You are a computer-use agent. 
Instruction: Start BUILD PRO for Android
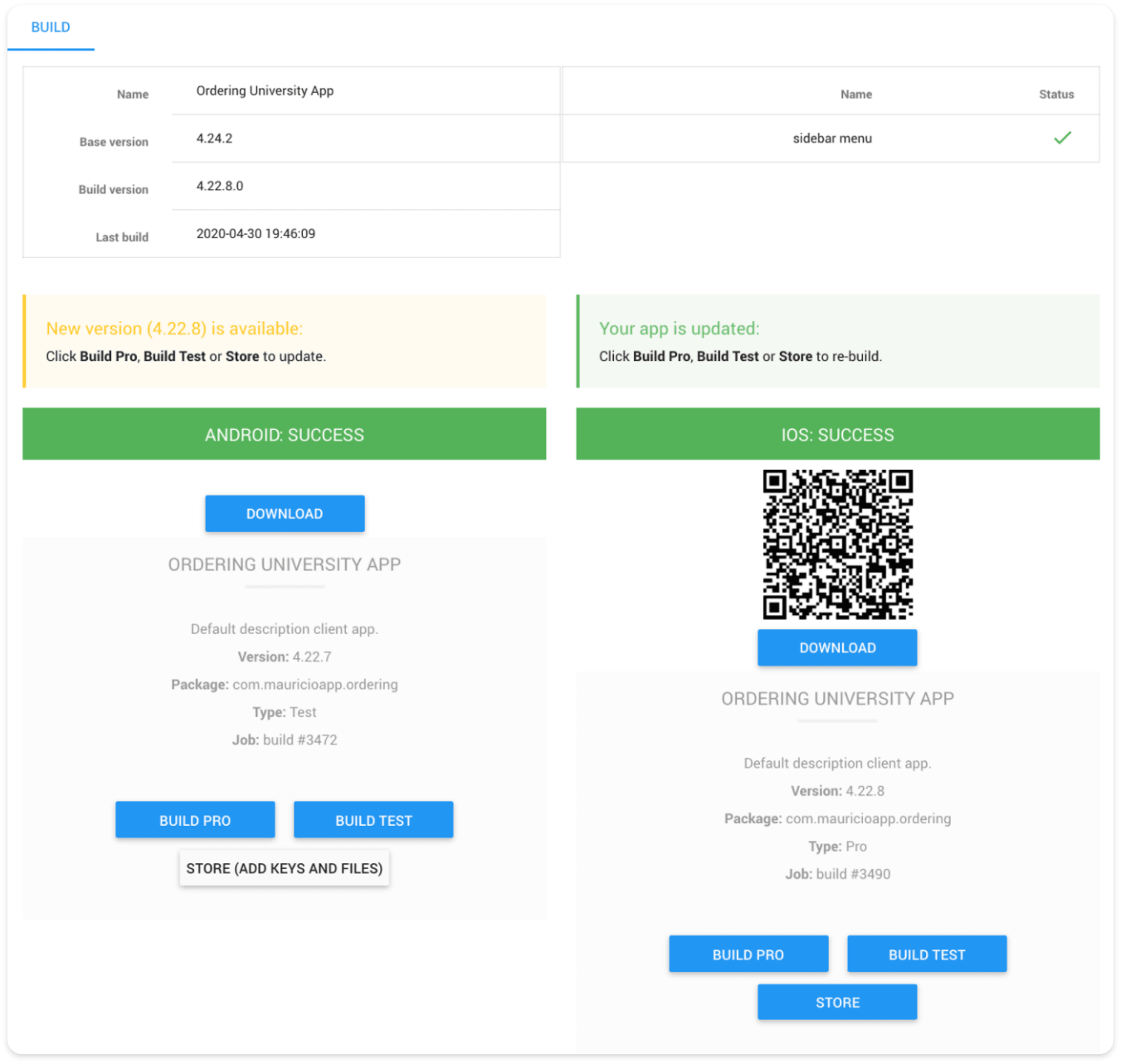pyautogui.click(x=195, y=820)
